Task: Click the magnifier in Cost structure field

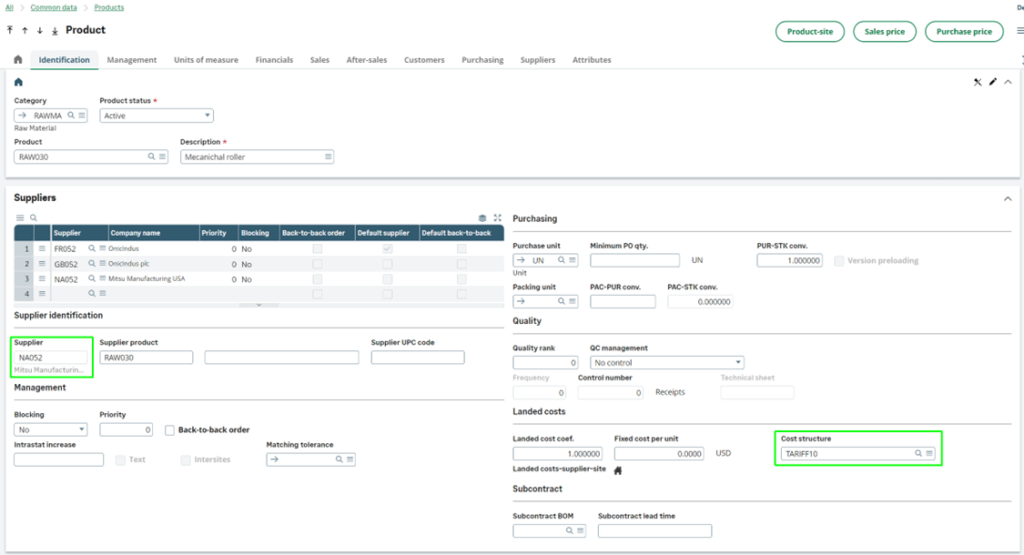Action: tap(918, 453)
